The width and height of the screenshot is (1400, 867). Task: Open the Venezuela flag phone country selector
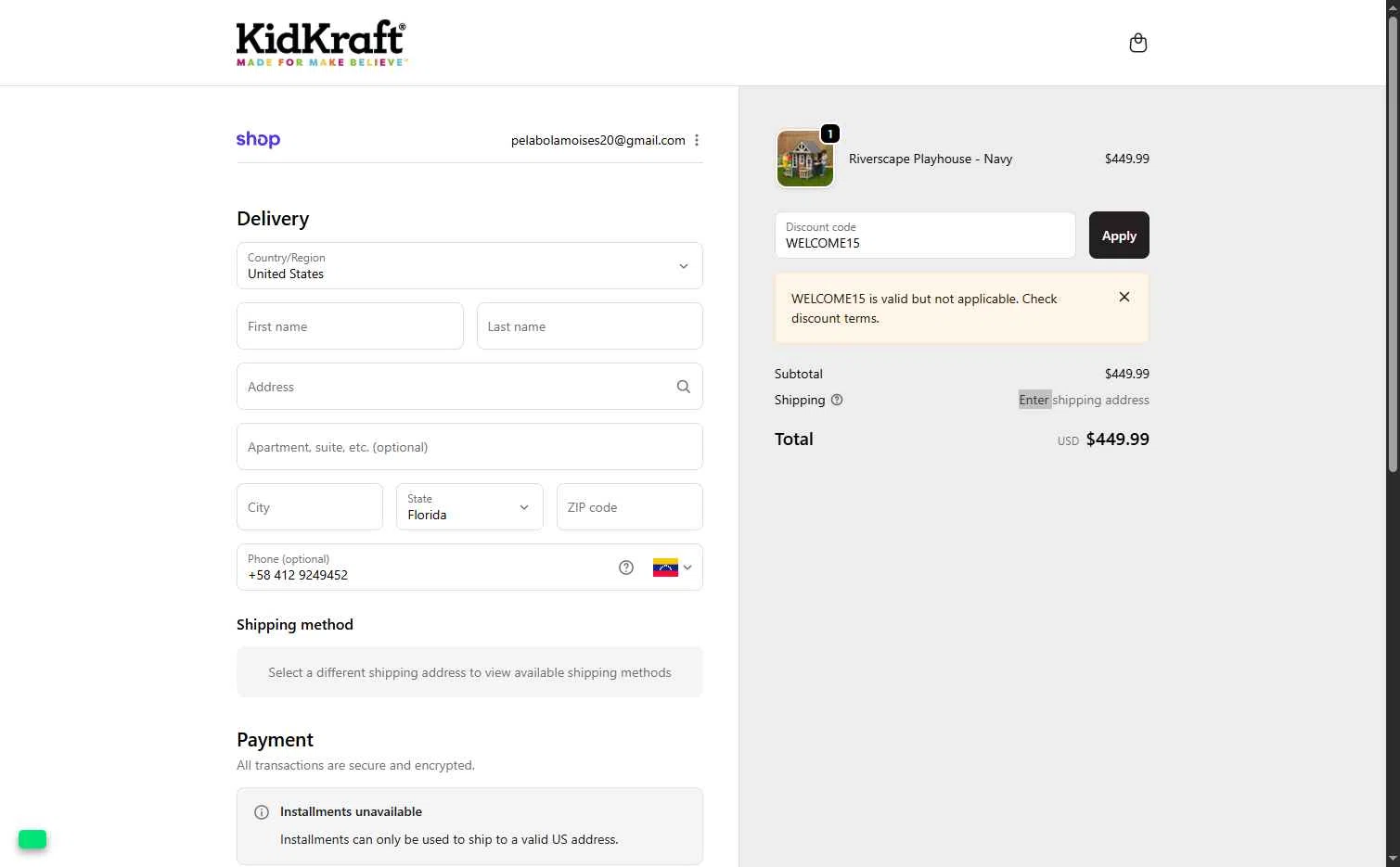click(673, 567)
